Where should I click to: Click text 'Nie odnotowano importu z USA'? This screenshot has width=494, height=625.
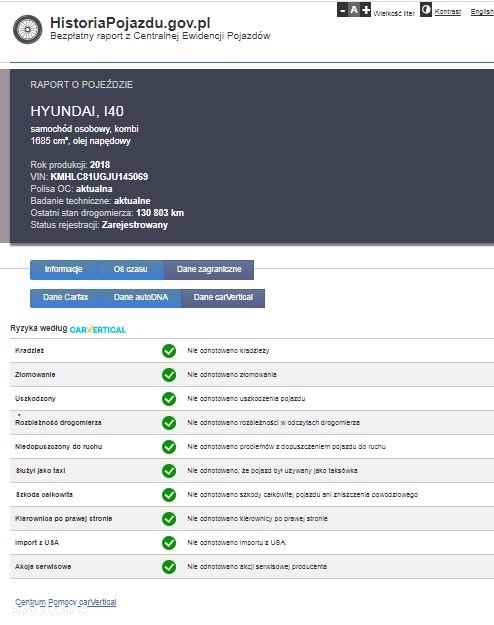click(236, 542)
